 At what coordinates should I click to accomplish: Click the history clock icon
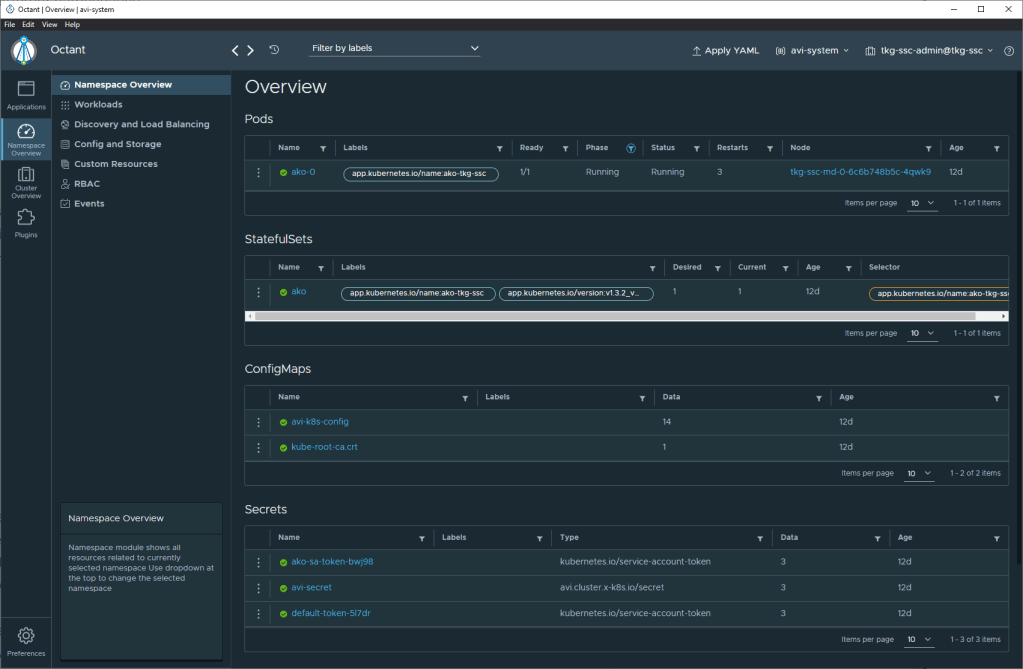pyautogui.click(x=274, y=49)
